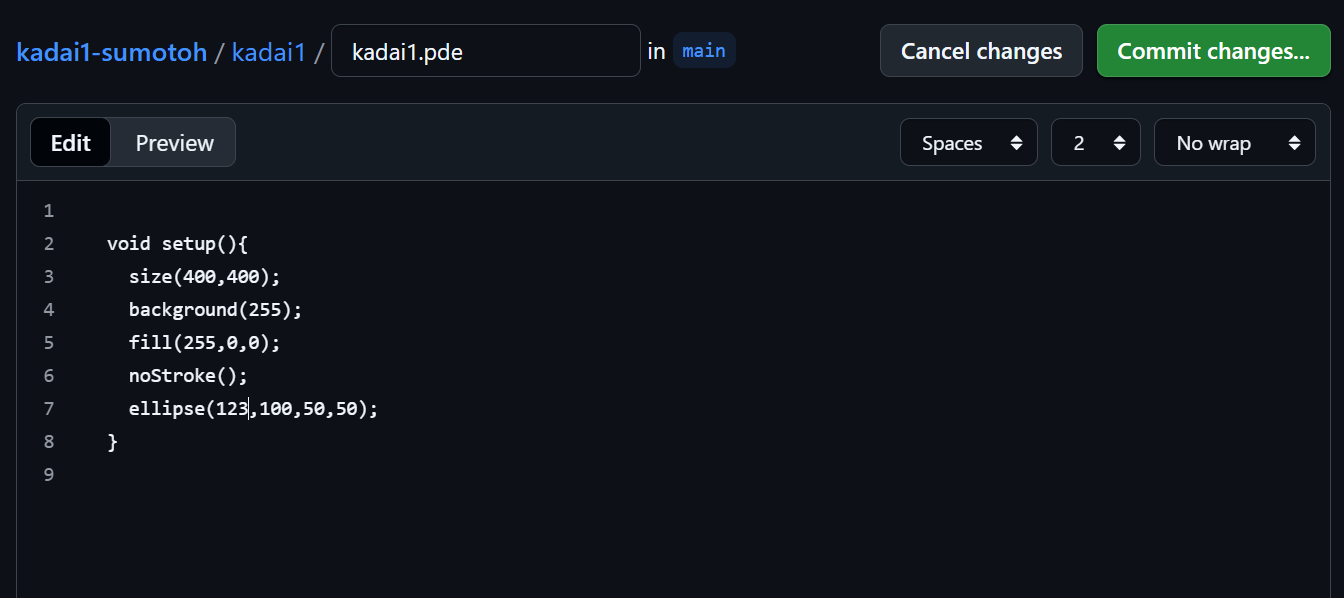Screen dimensions: 1344x598
Task: Click the kadai1.pde filename field
Action: coord(485,51)
